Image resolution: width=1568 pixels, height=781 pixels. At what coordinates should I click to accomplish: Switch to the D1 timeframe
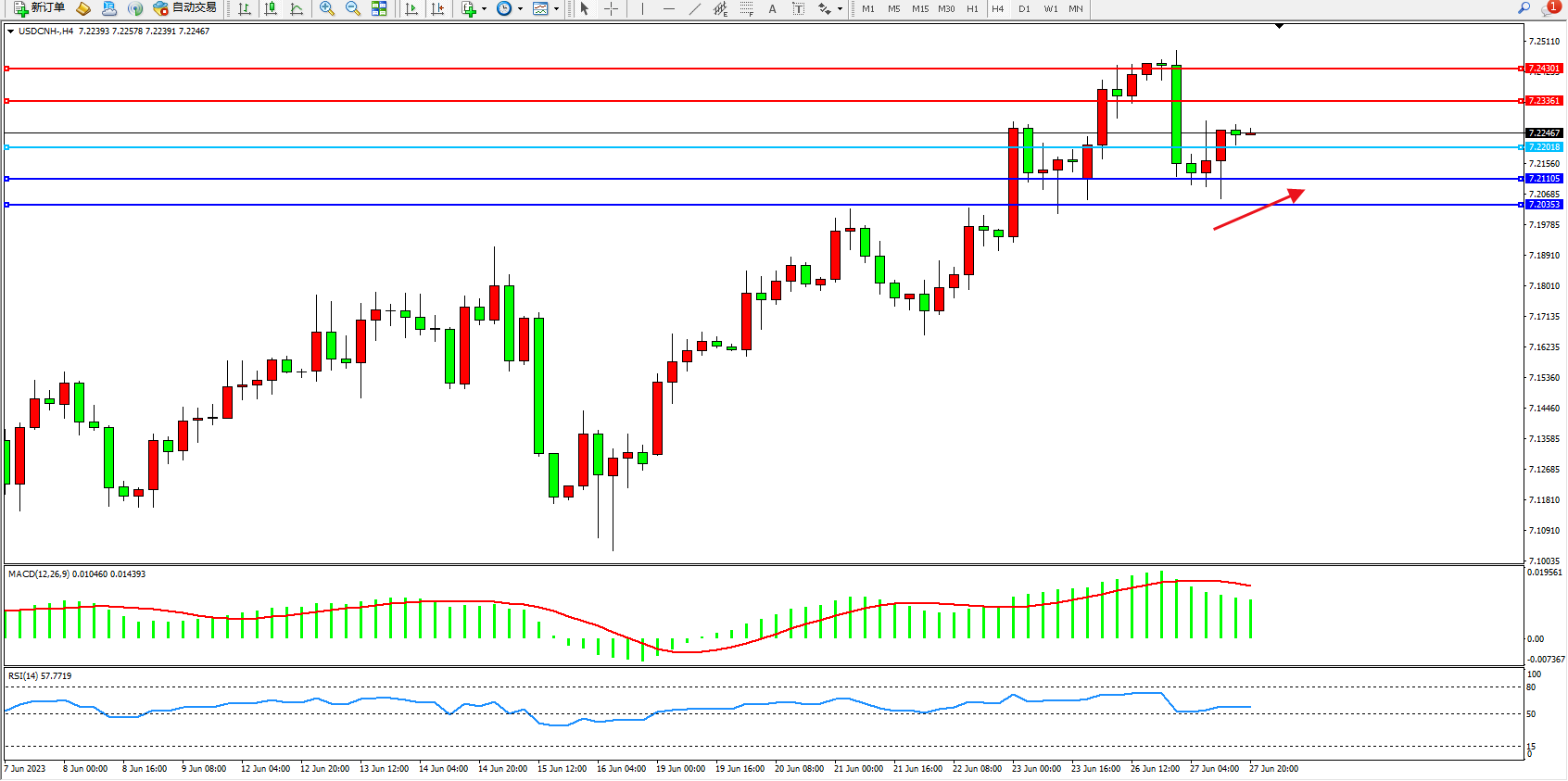tap(1024, 8)
